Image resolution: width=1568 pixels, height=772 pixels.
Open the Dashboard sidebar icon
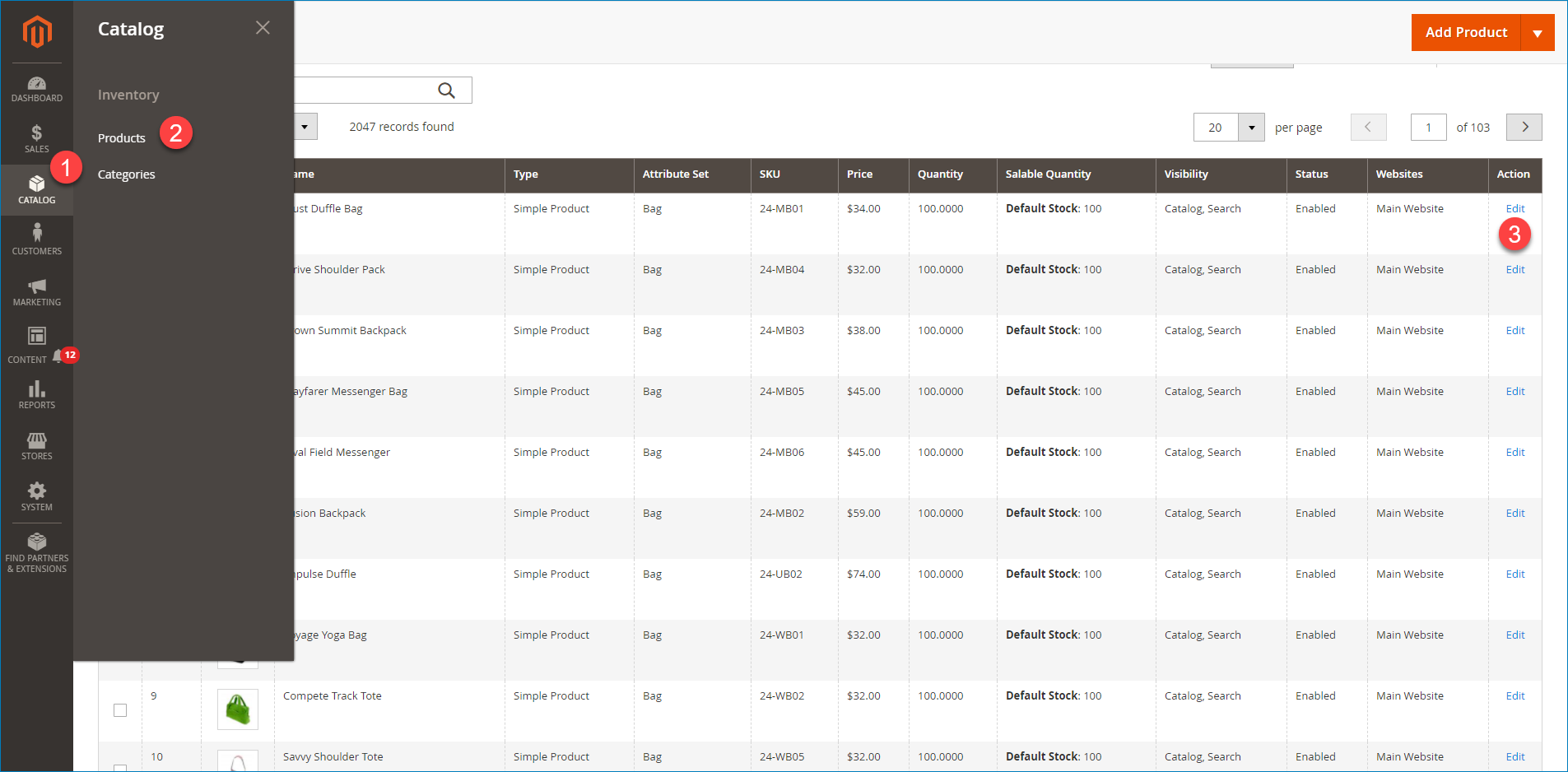tap(37, 89)
